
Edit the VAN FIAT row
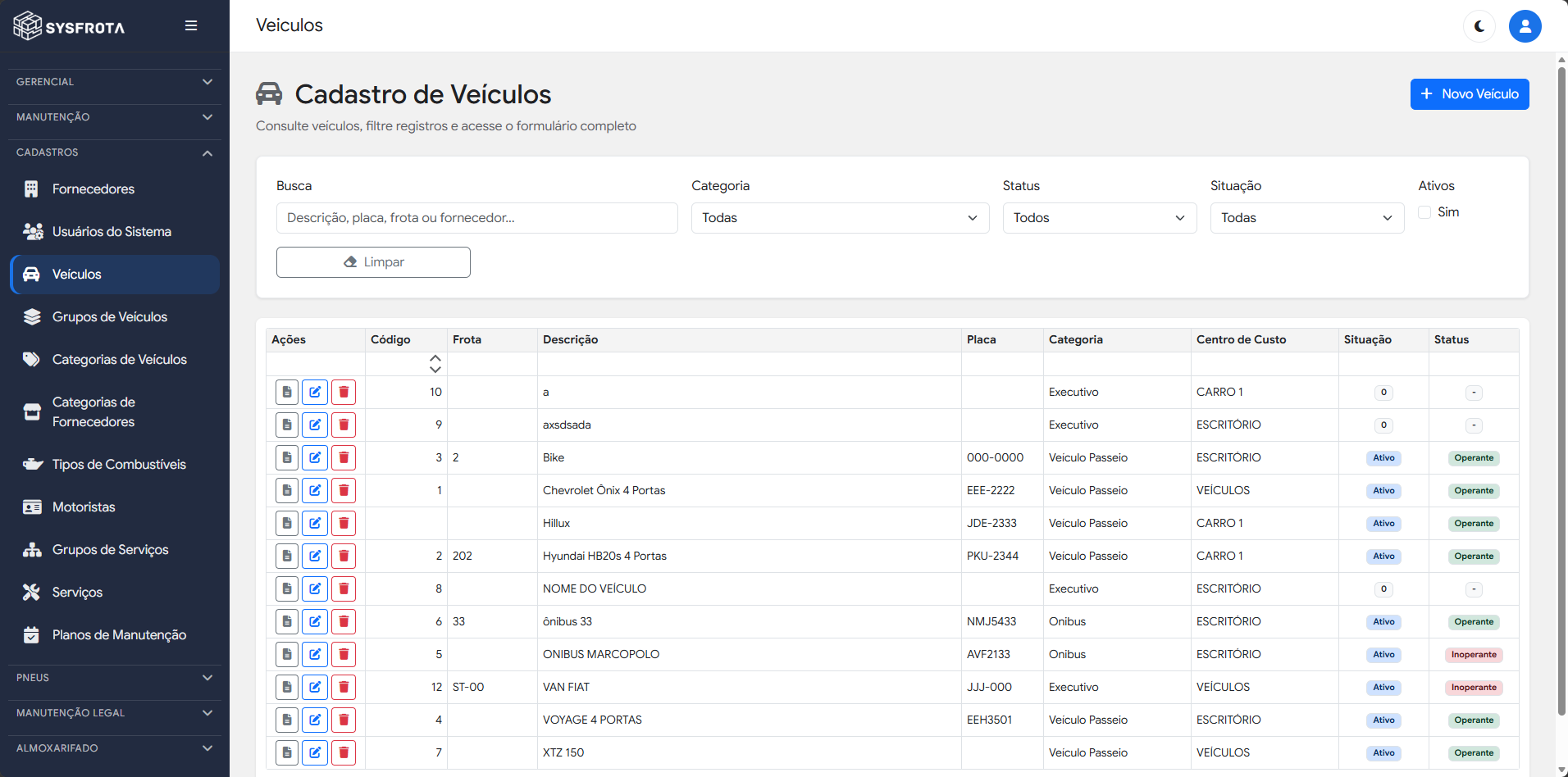pyautogui.click(x=315, y=688)
